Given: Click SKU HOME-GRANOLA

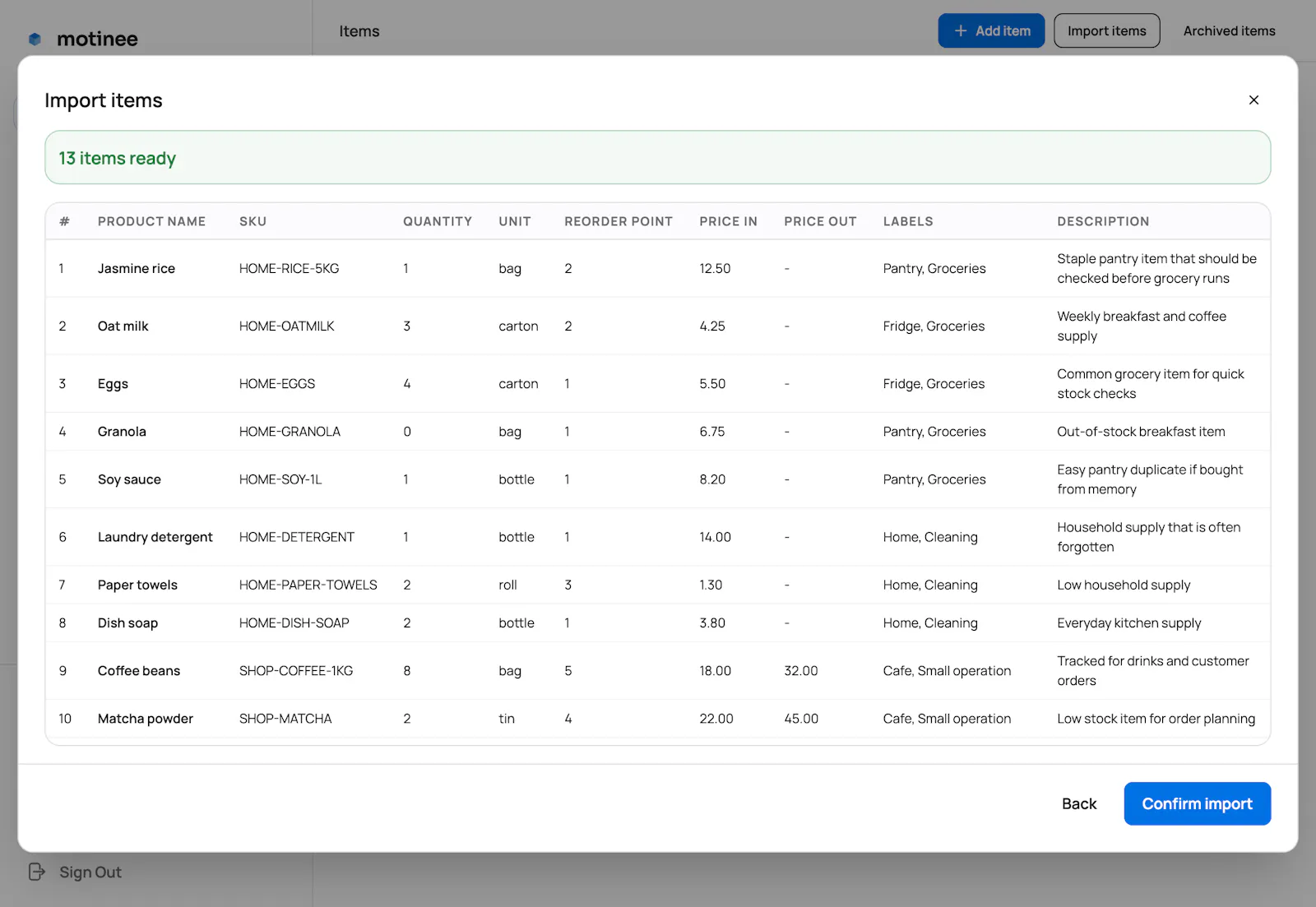Looking at the screenshot, I should pos(290,432).
